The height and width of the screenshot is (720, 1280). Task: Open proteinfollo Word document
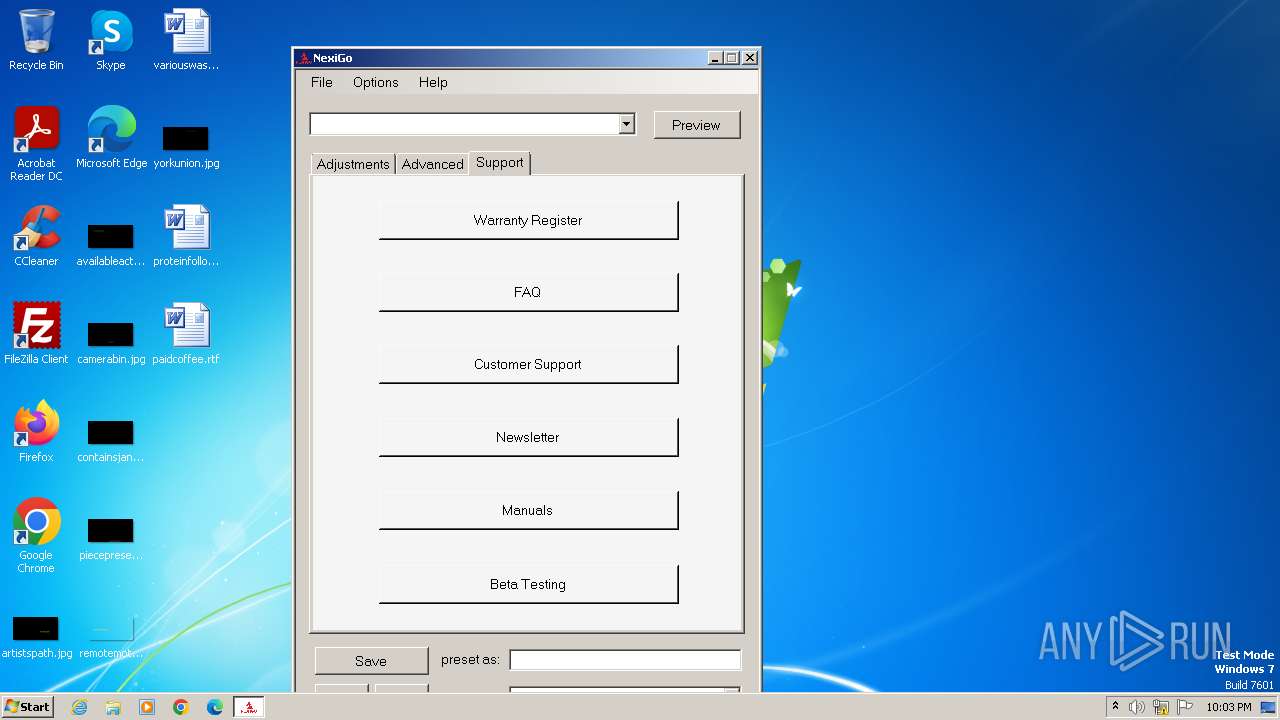pos(186,236)
